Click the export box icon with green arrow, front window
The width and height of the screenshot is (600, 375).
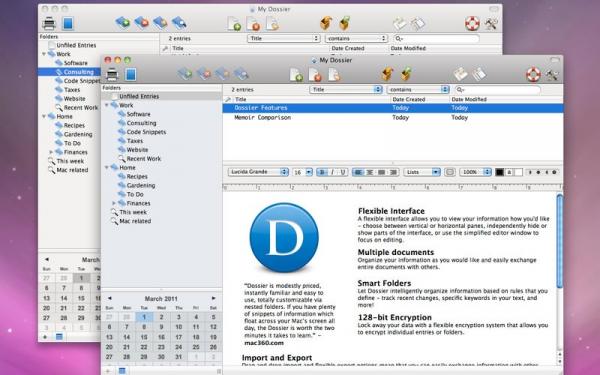click(x=406, y=74)
